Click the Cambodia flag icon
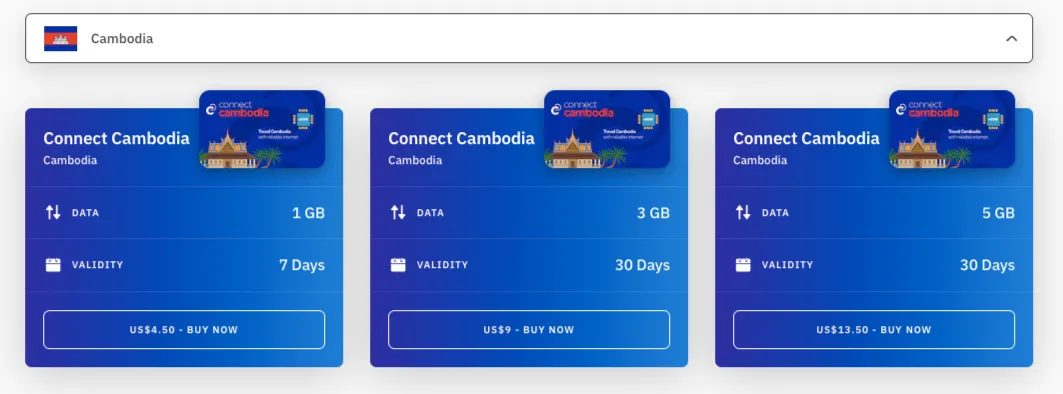The image size is (1063, 394). (60, 39)
